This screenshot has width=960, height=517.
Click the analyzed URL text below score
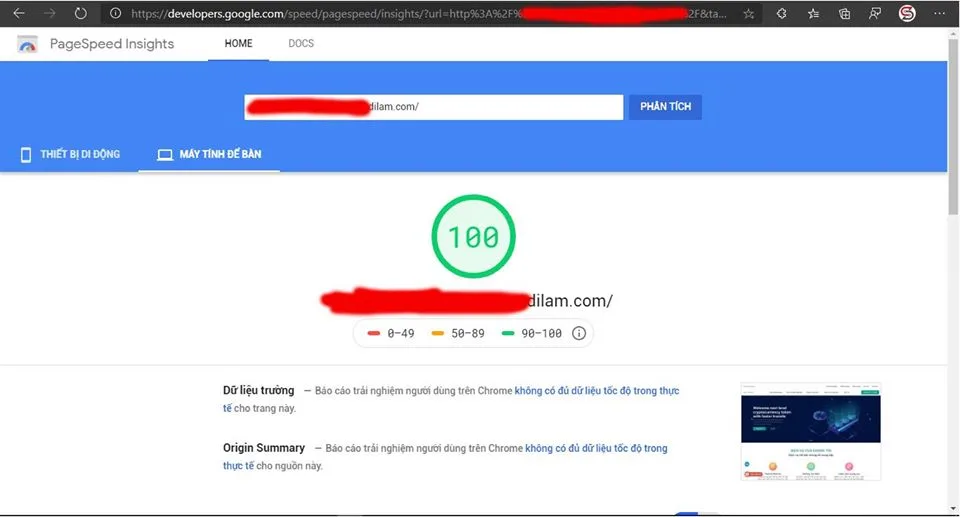[x=467, y=301]
